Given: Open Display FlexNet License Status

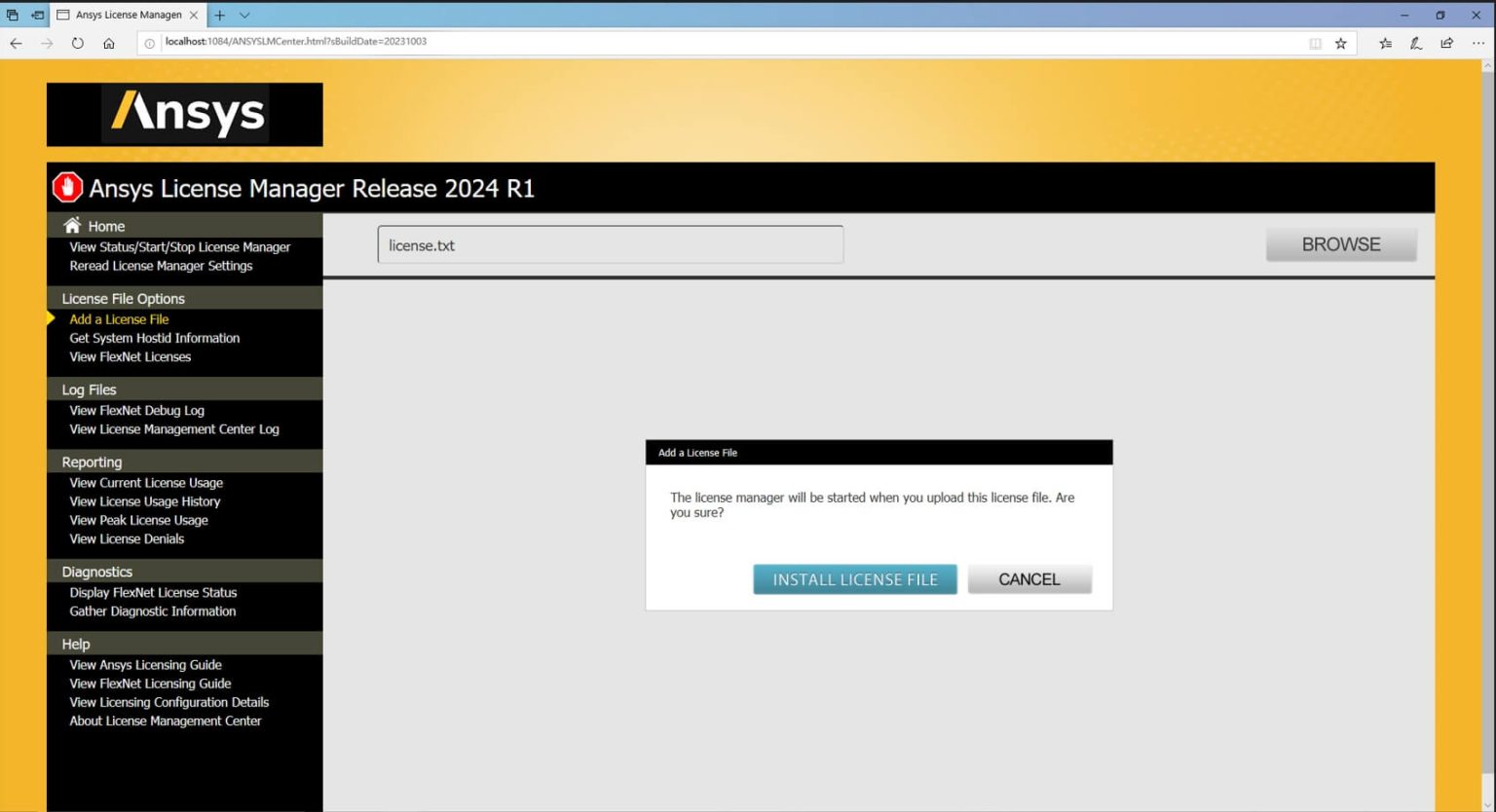Looking at the screenshot, I should [153, 592].
